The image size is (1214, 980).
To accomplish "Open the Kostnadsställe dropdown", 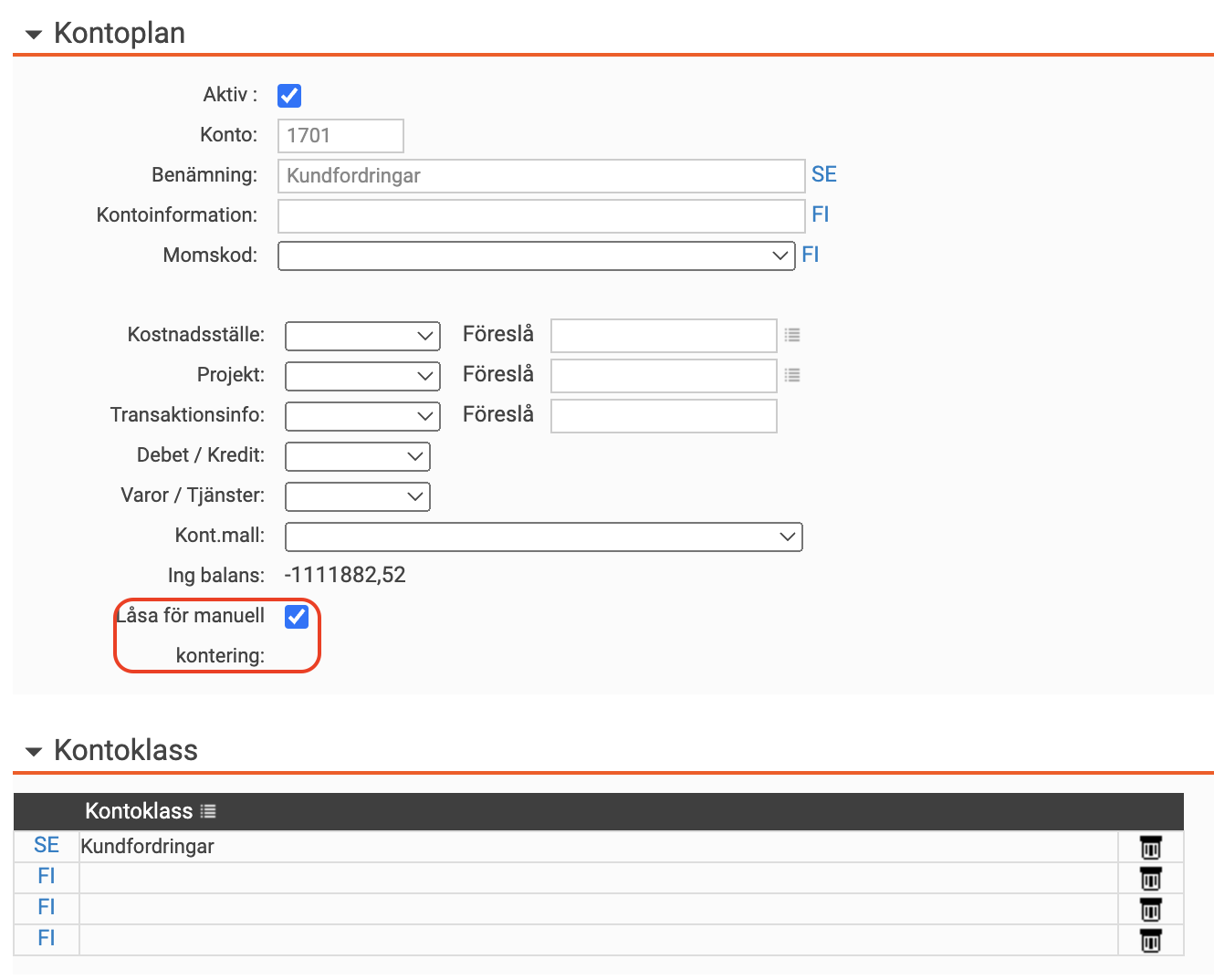I will [x=362, y=336].
